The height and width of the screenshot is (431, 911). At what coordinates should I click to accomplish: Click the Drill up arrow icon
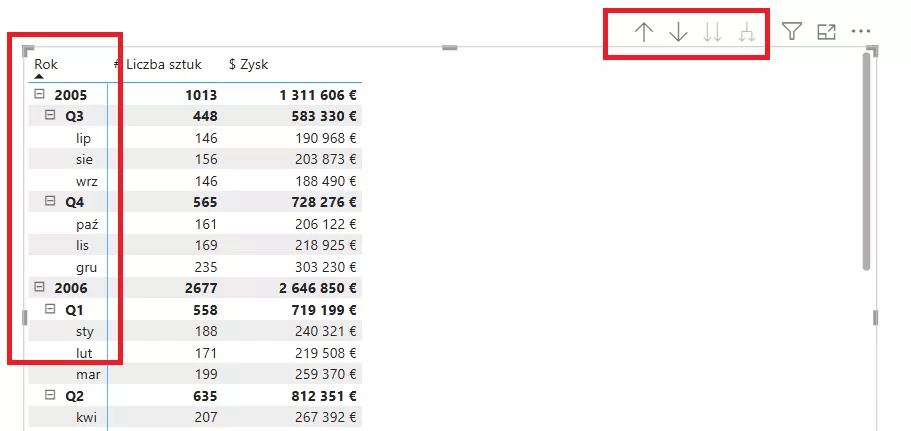tap(644, 32)
